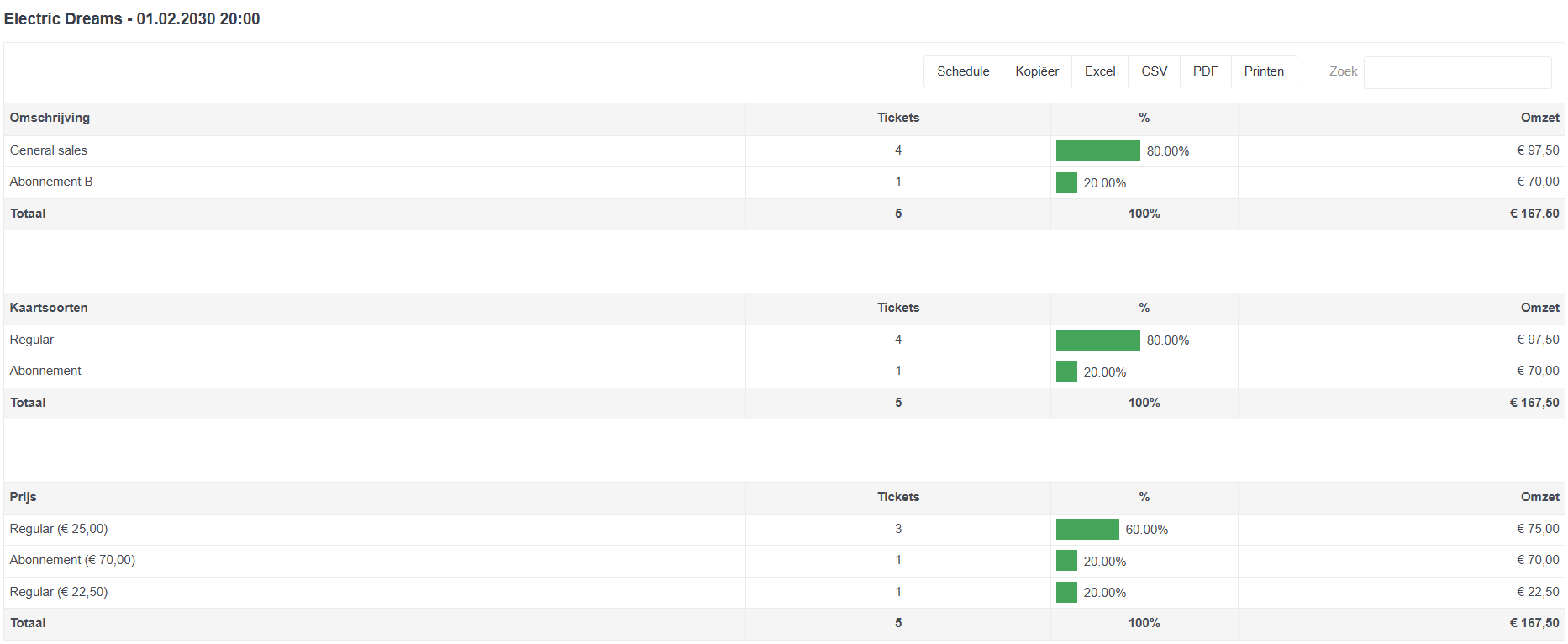The width and height of the screenshot is (1568, 644).
Task: Print the report via Printen
Action: (1264, 71)
